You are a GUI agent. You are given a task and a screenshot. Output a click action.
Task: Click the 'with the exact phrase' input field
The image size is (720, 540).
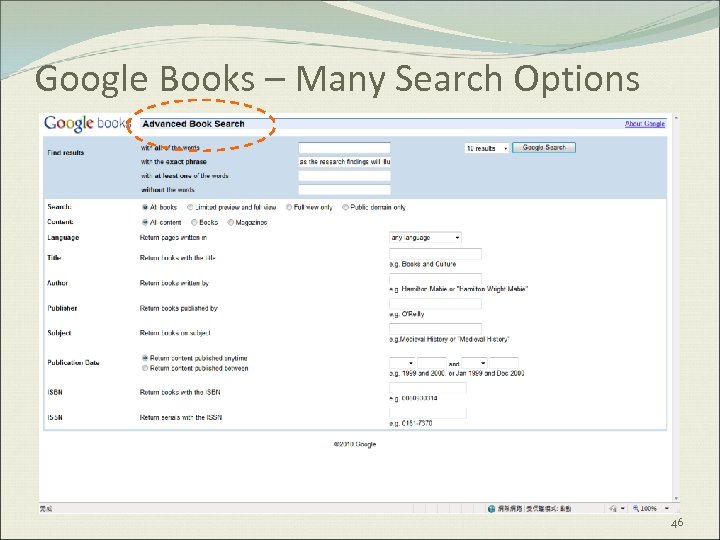click(x=344, y=162)
